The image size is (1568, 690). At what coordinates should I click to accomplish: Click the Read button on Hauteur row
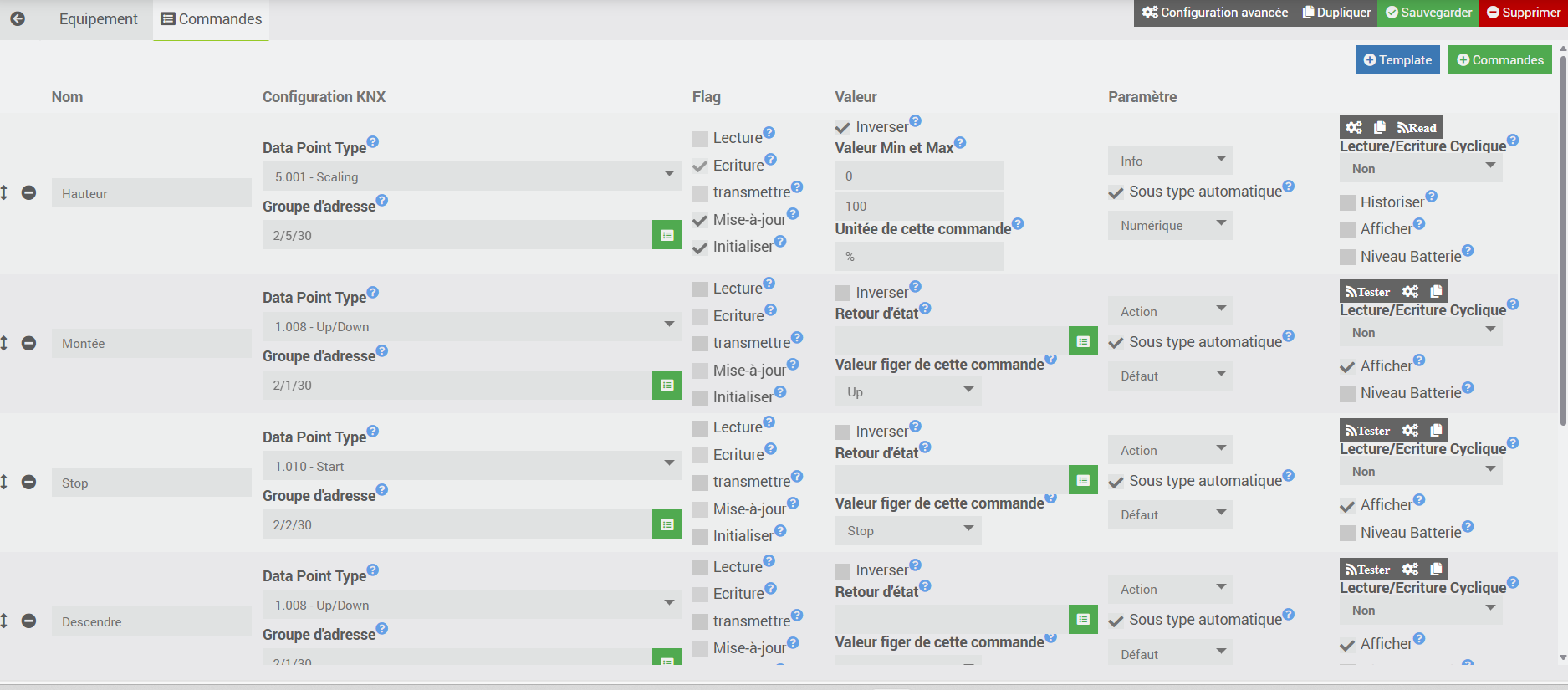pyautogui.click(x=1417, y=127)
